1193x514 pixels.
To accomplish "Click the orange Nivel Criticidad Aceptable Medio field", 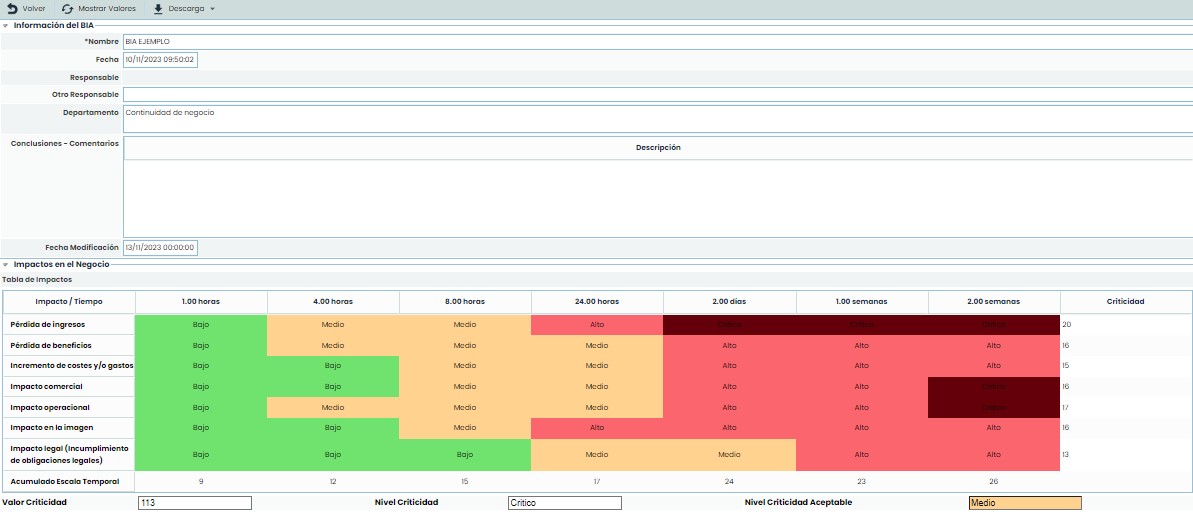I will 1024,503.
